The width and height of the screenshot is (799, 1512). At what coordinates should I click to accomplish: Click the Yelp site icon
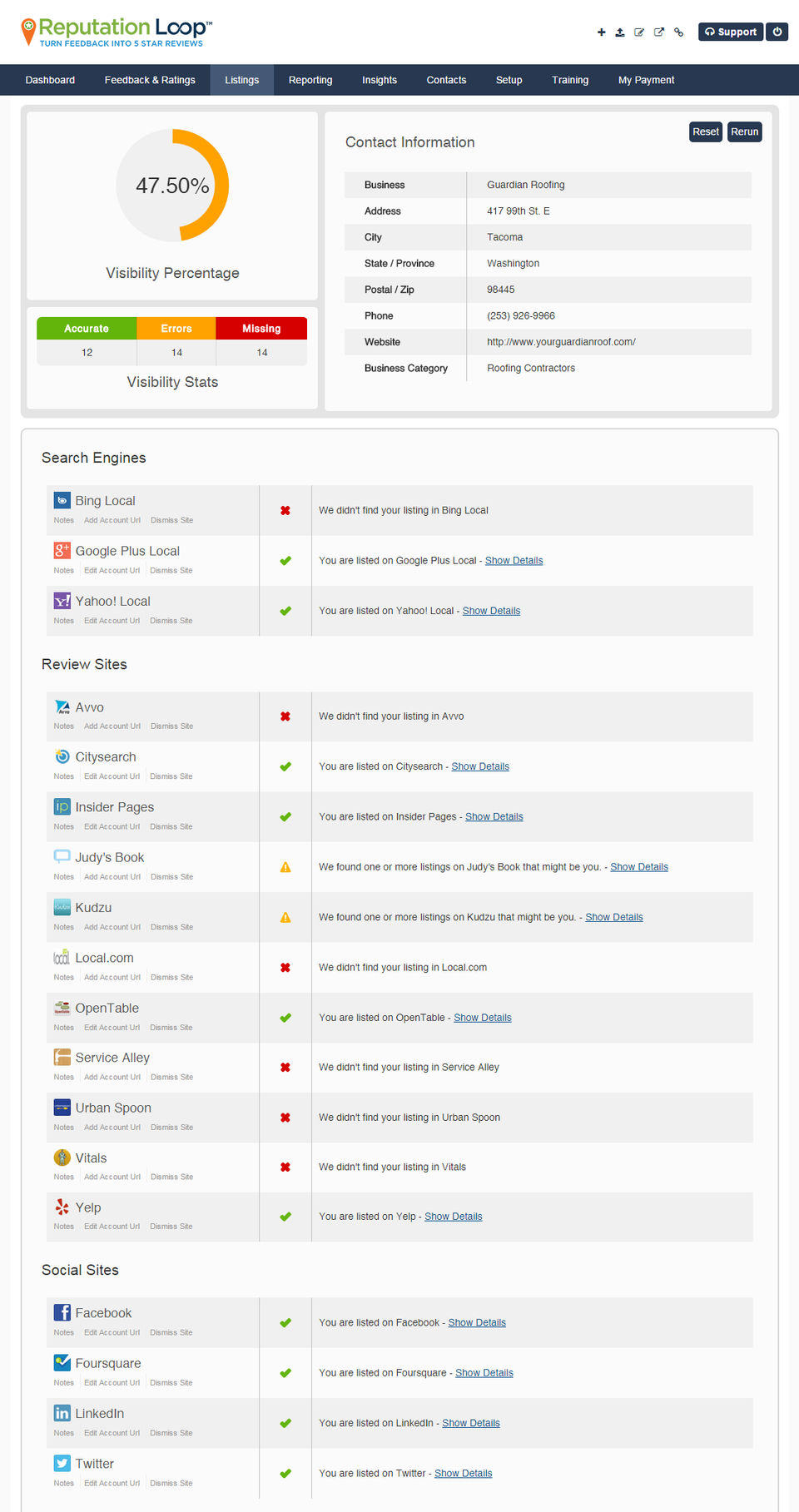[62, 1207]
